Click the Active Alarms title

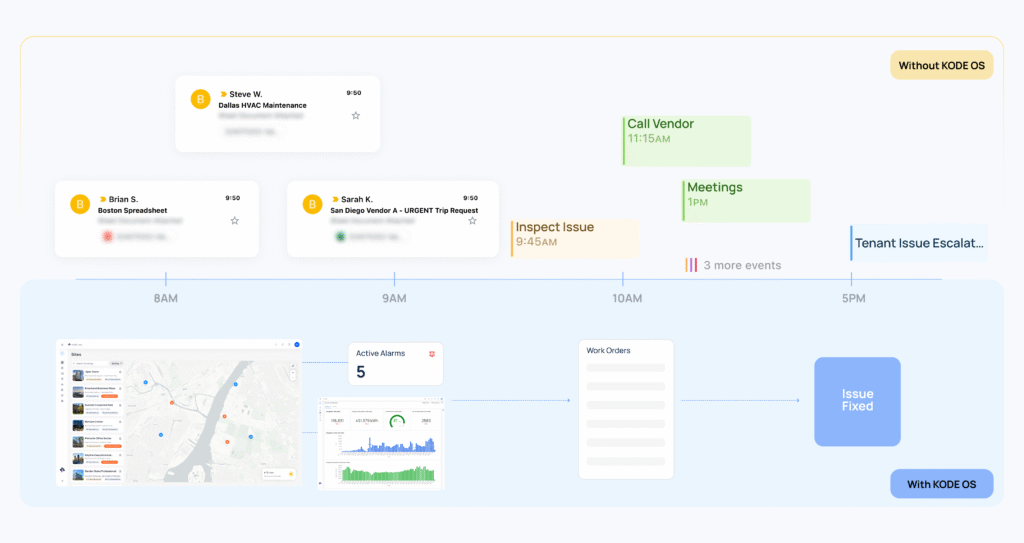(x=380, y=354)
